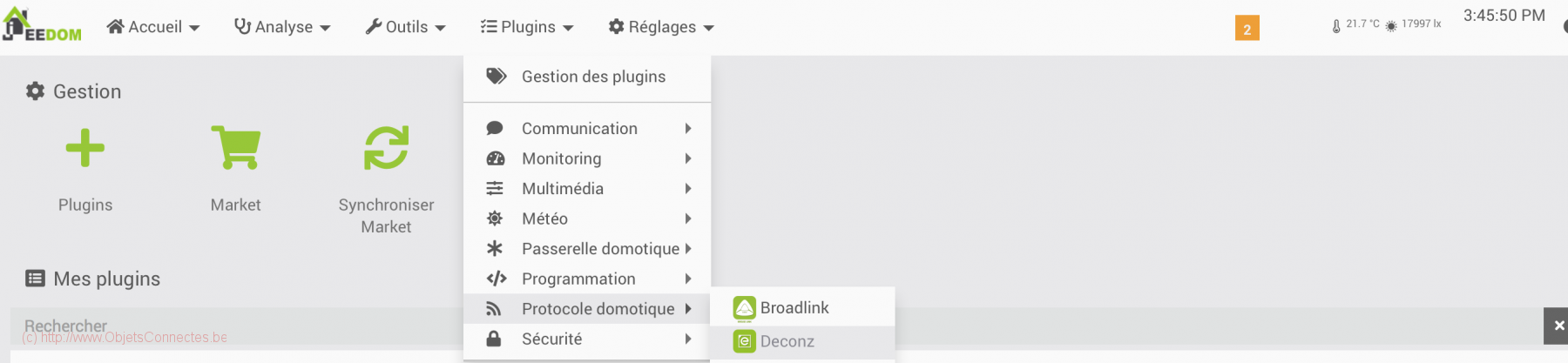Open the orange notification badge showing 2
This screenshot has width=1568, height=363.
coord(1247,29)
